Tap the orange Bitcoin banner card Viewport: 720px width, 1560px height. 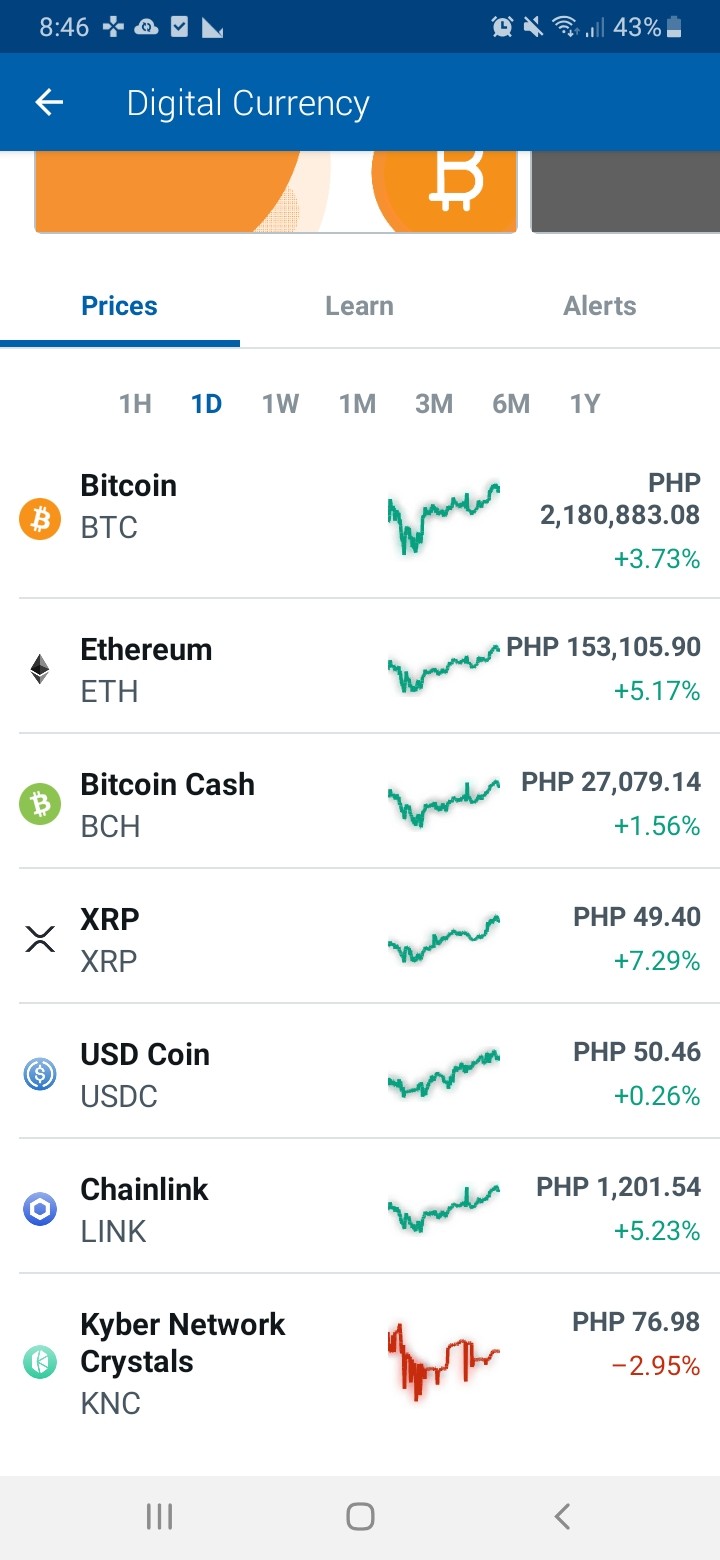pos(276,192)
